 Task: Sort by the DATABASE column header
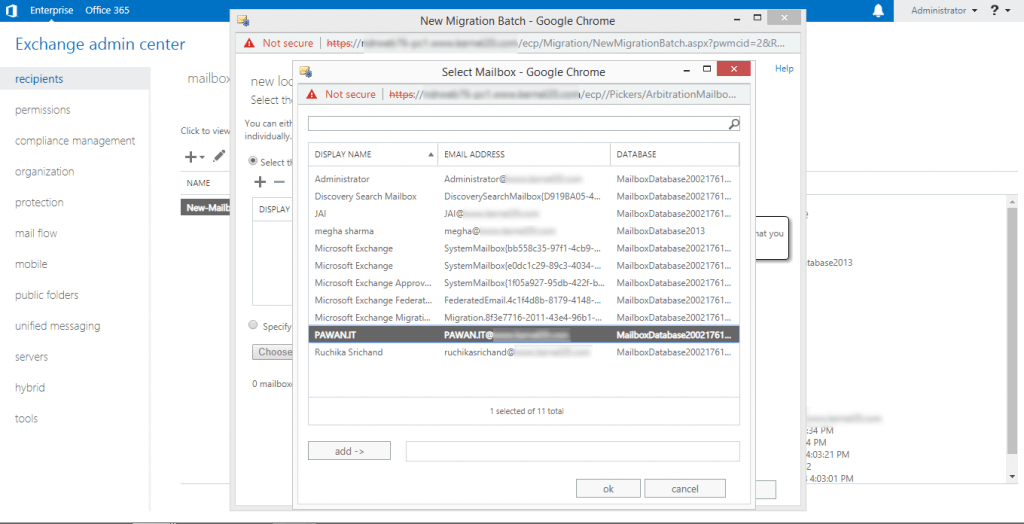(675, 155)
